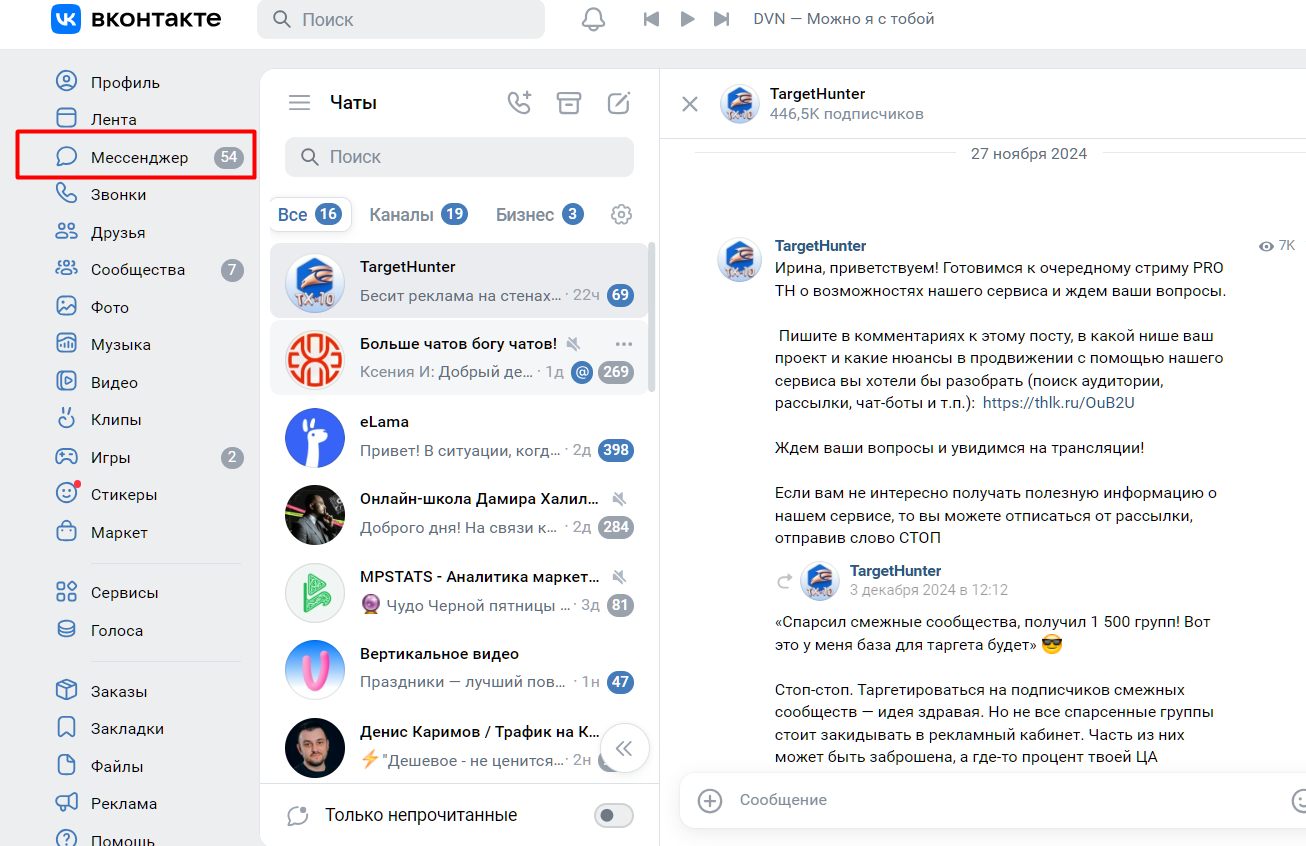Screen dimensions: 1306x846
Task: Open the thlk.ru link in message
Action: [x=1058, y=403]
